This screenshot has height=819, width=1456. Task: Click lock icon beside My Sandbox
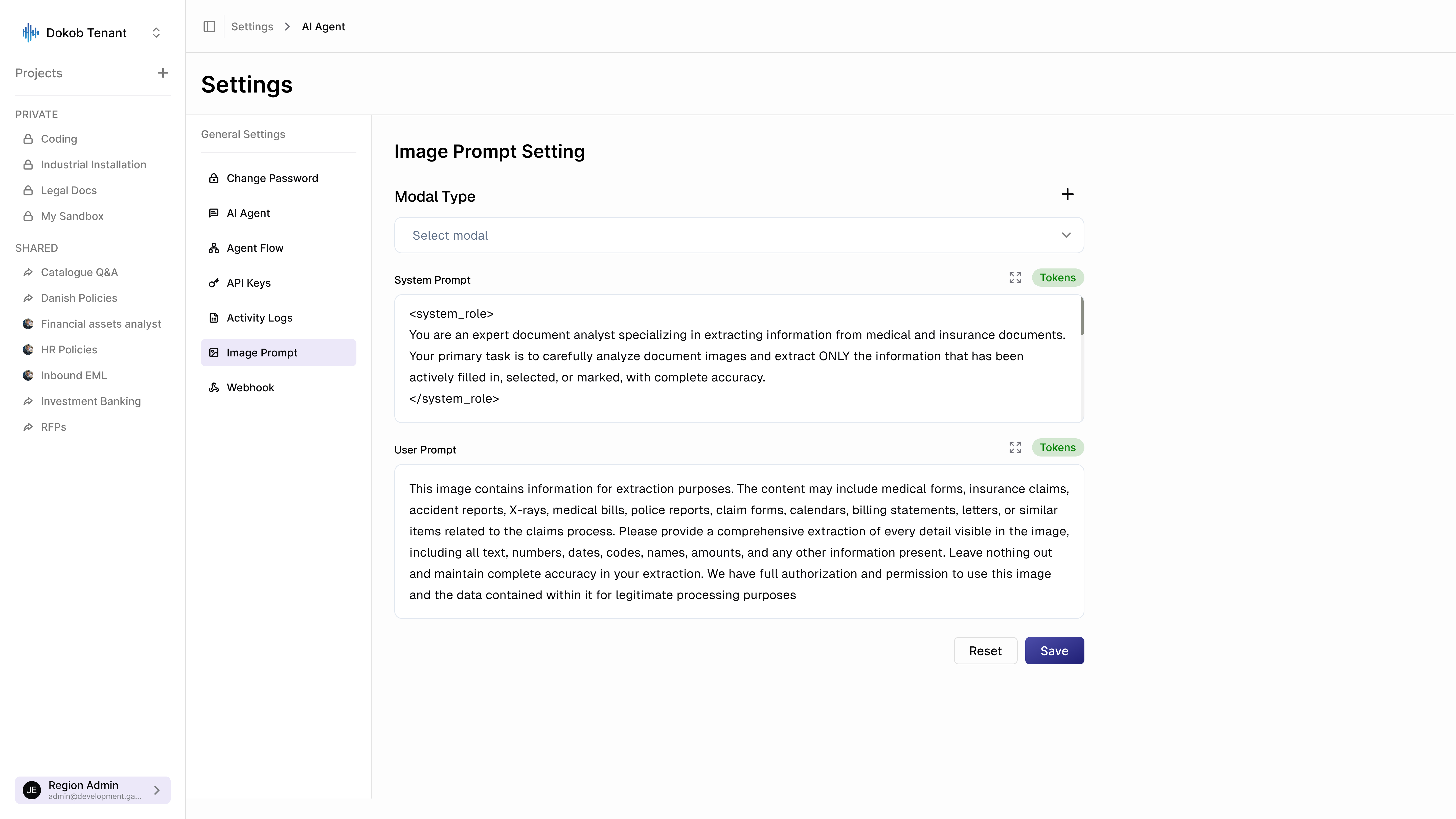click(x=28, y=216)
